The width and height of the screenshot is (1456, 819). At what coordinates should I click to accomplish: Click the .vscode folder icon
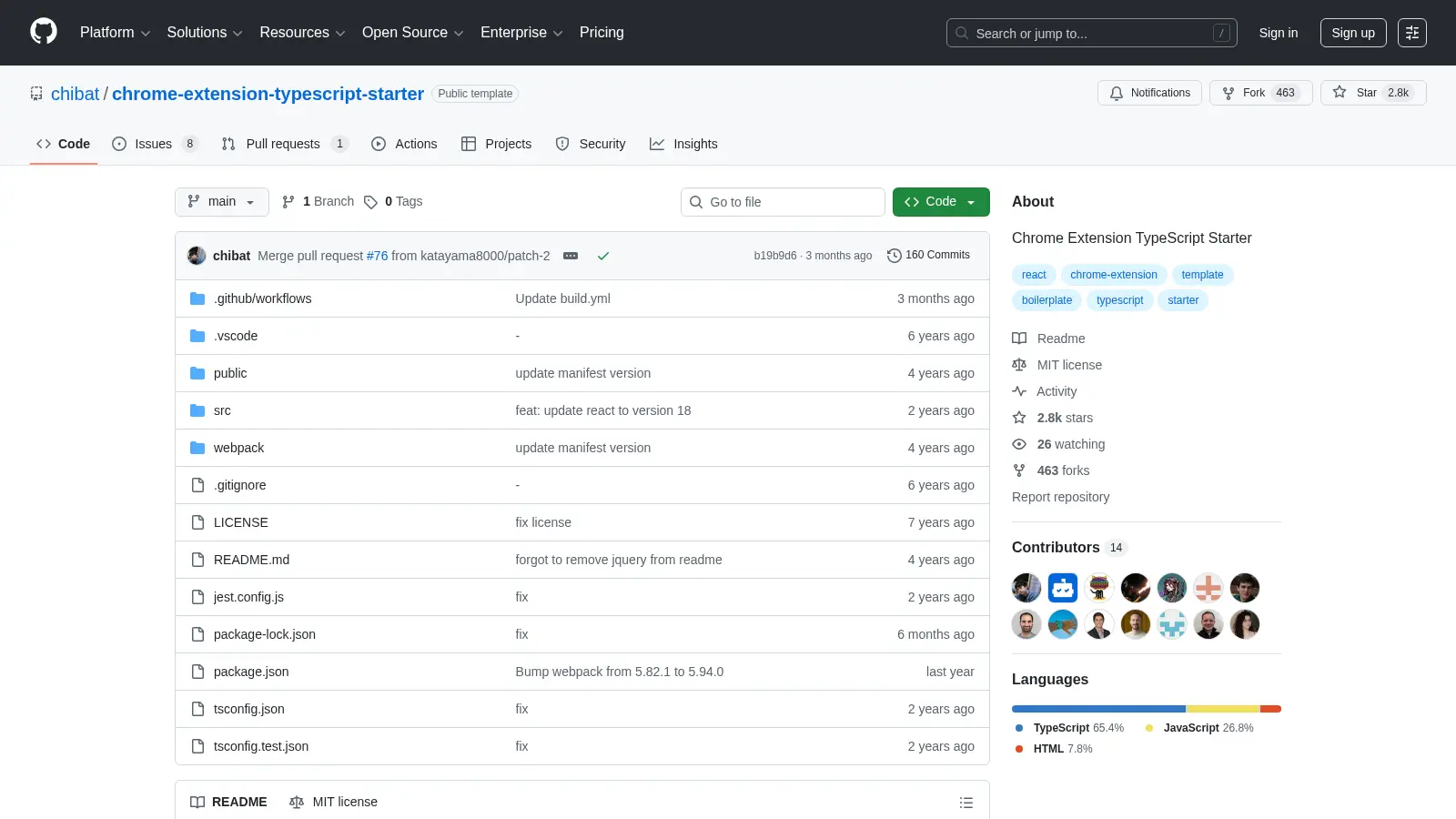click(x=197, y=336)
